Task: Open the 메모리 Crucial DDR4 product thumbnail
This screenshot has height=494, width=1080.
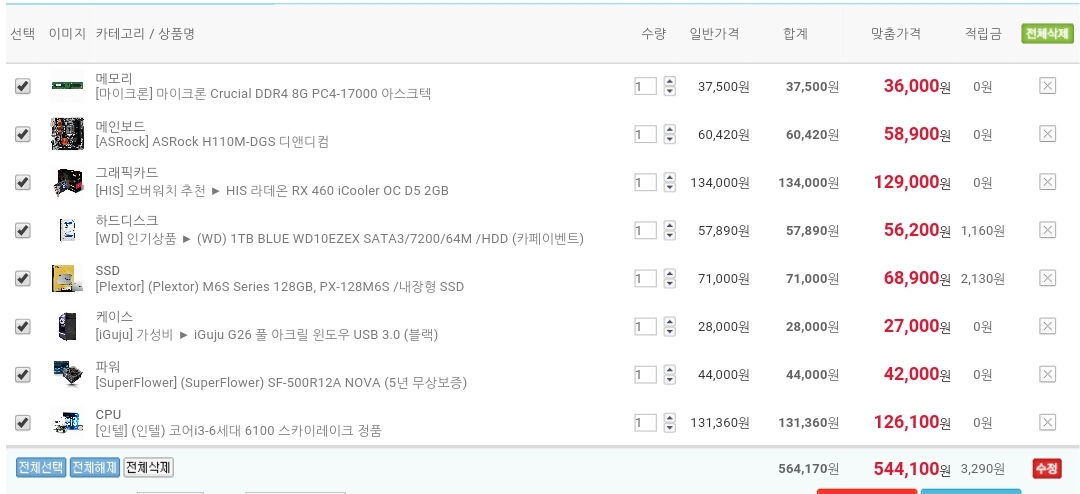Action: [68, 86]
